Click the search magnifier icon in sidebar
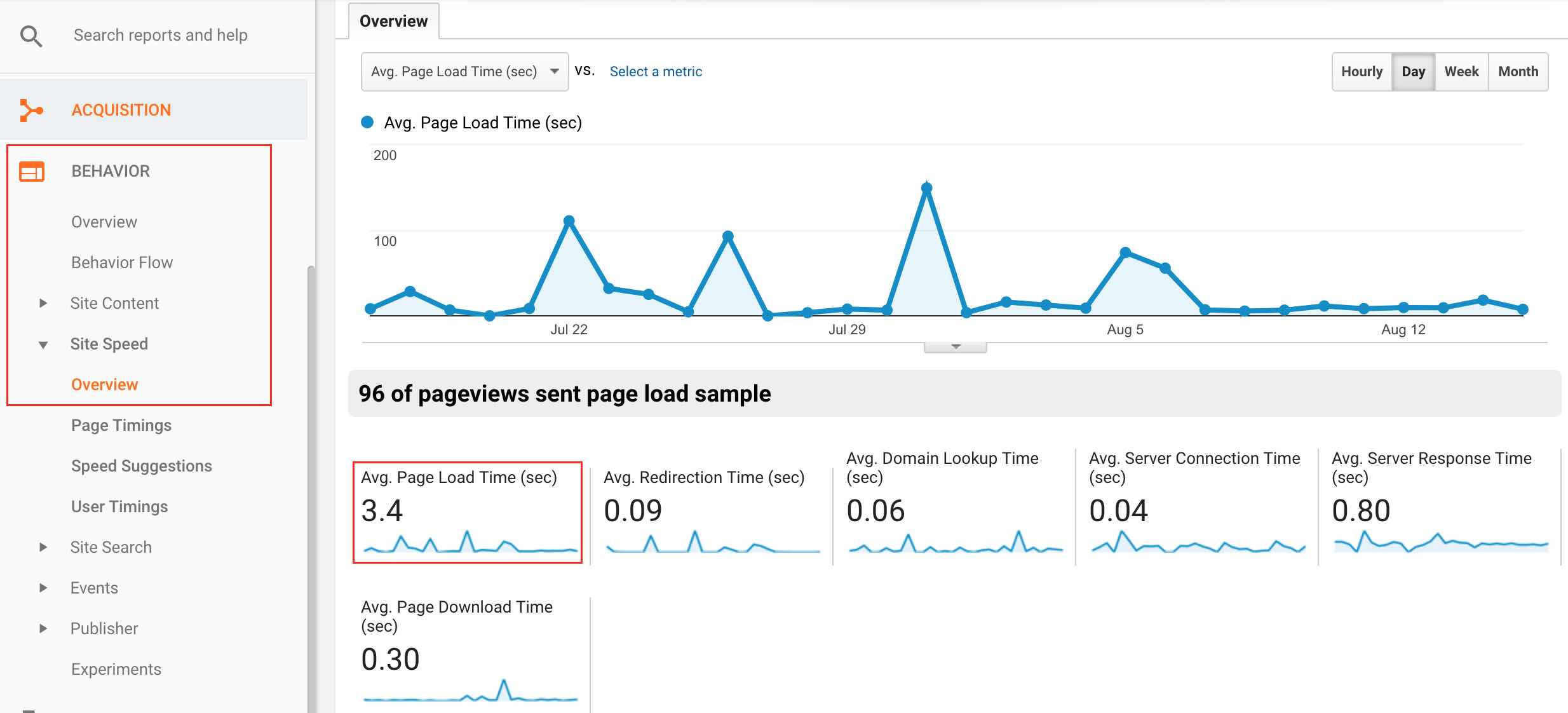The height and width of the screenshot is (713, 1568). pyautogui.click(x=30, y=36)
